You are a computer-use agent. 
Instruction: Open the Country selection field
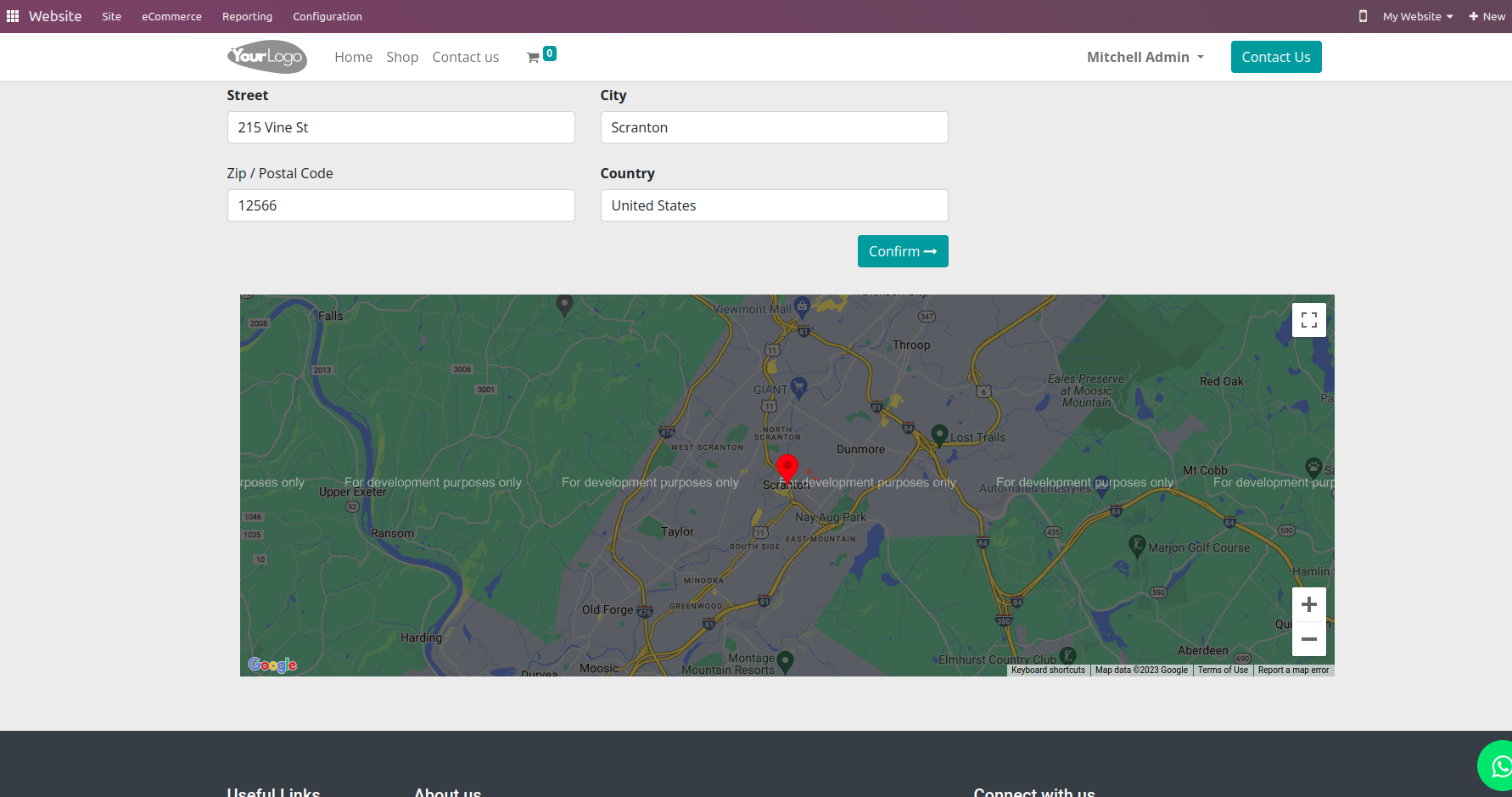coord(774,205)
